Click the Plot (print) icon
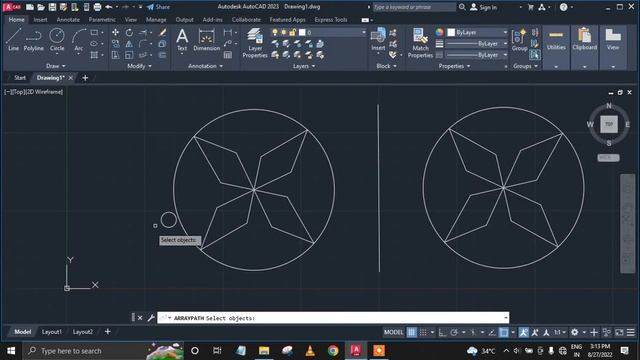640x360 pixels. point(97,7)
